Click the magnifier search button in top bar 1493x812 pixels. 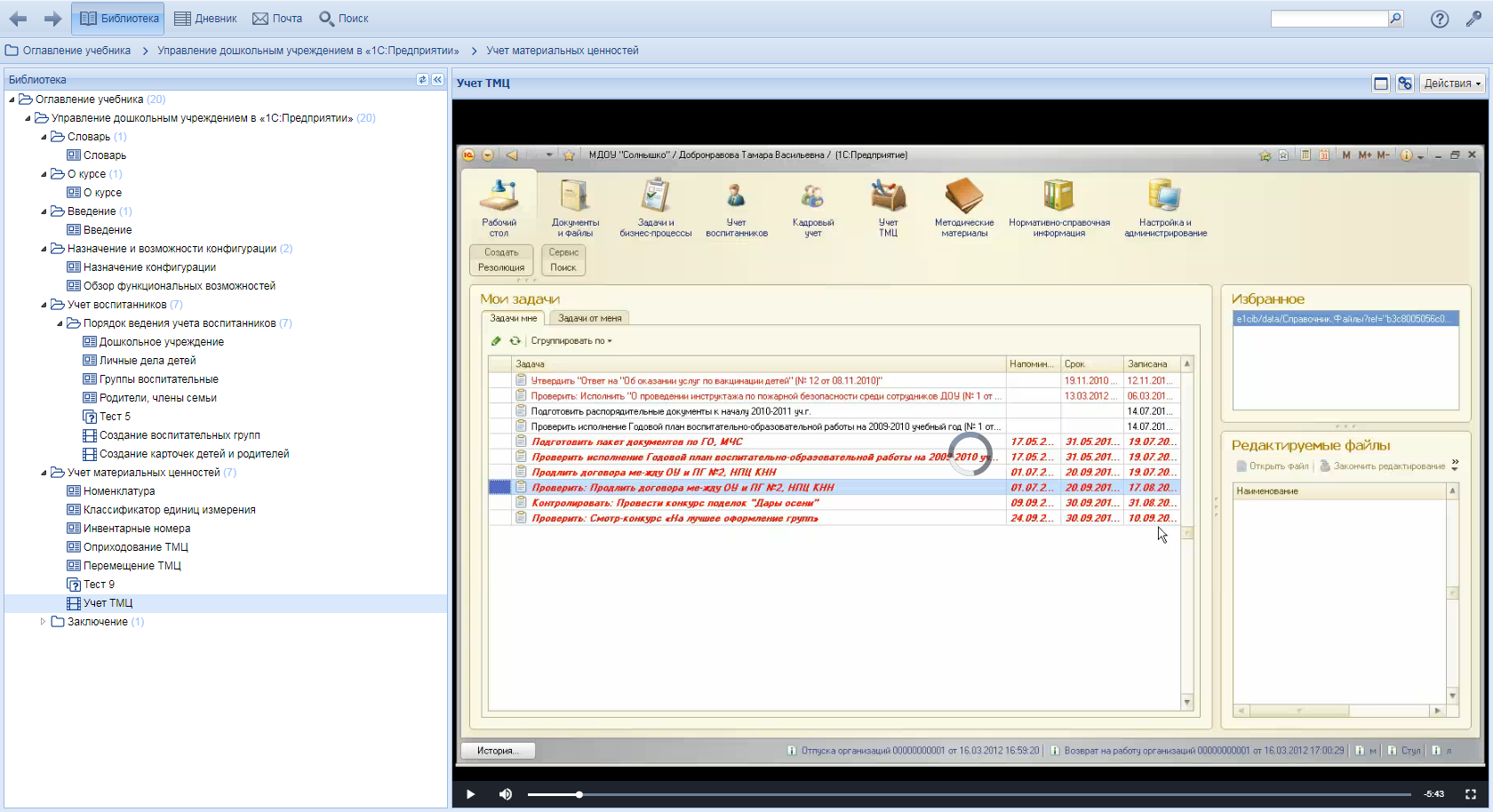pos(1396,18)
